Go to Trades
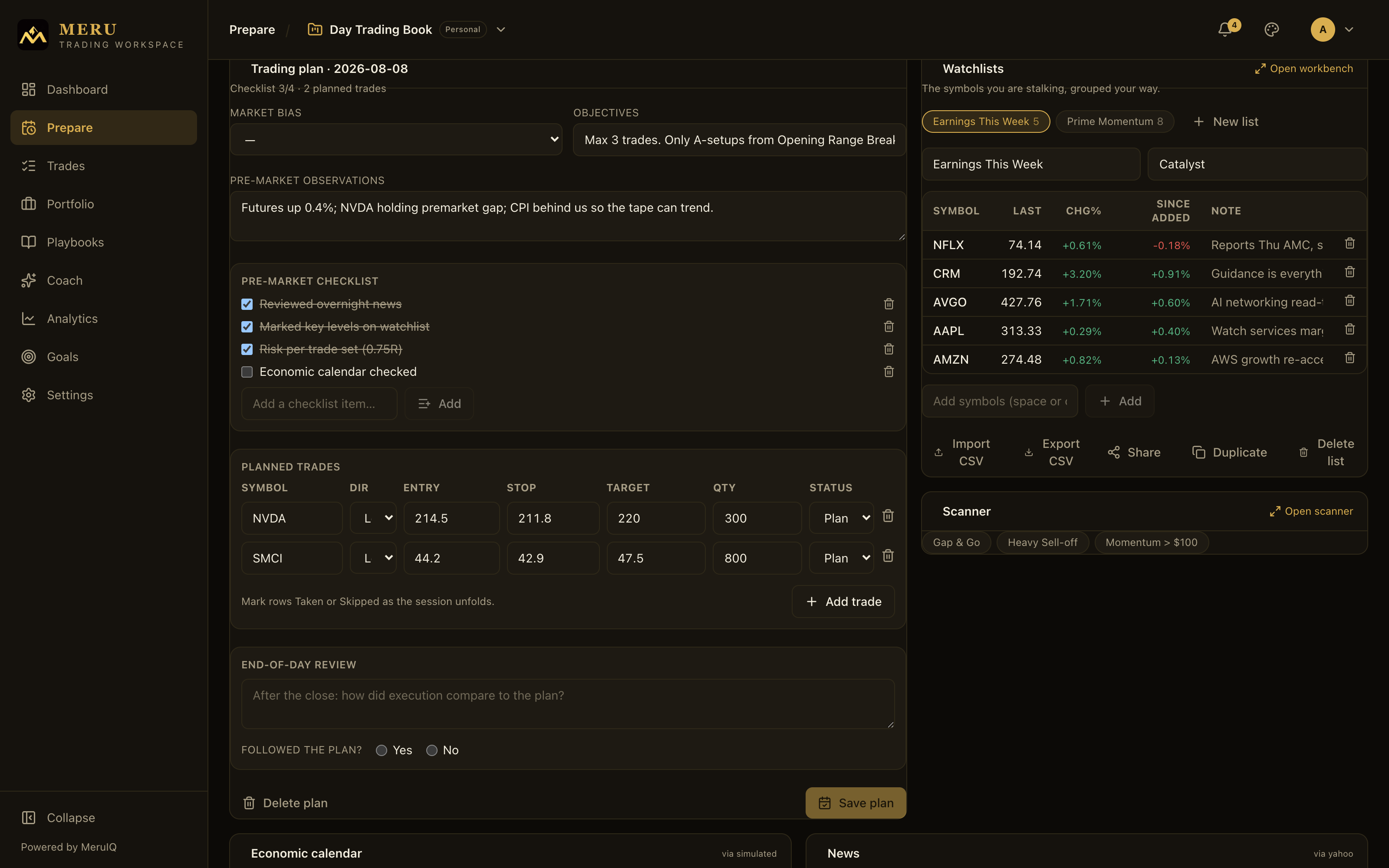The image size is (1389, 868). point(103,165)
